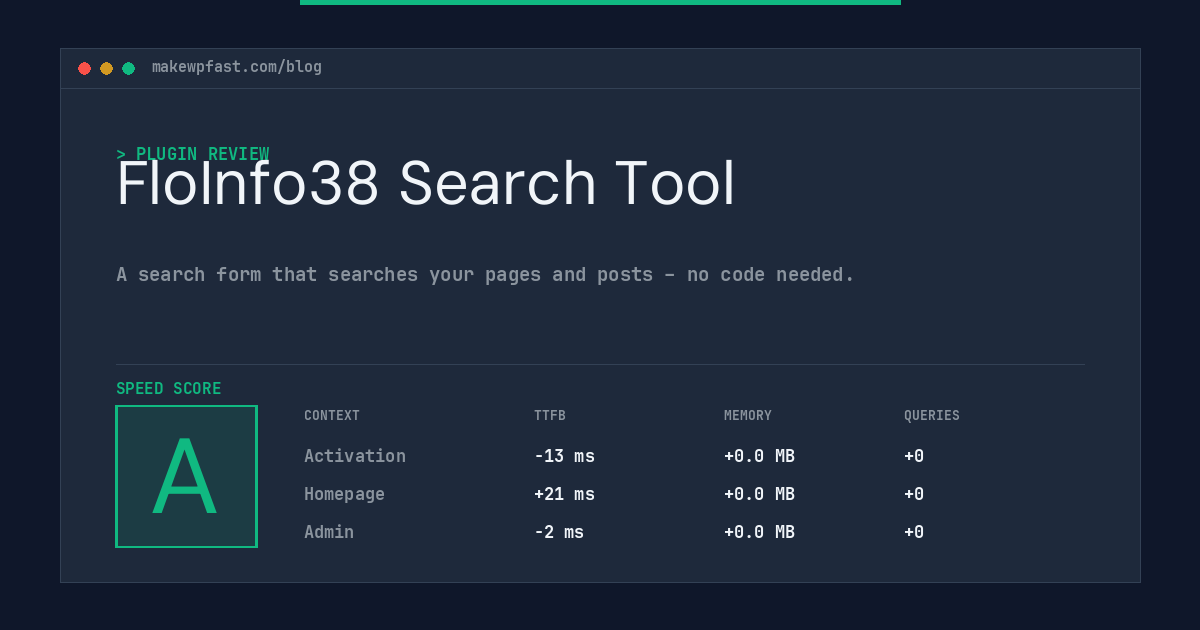Click the Activation row queries value
The height and width of the screenshot is (630, 1200).
point(914,456)
